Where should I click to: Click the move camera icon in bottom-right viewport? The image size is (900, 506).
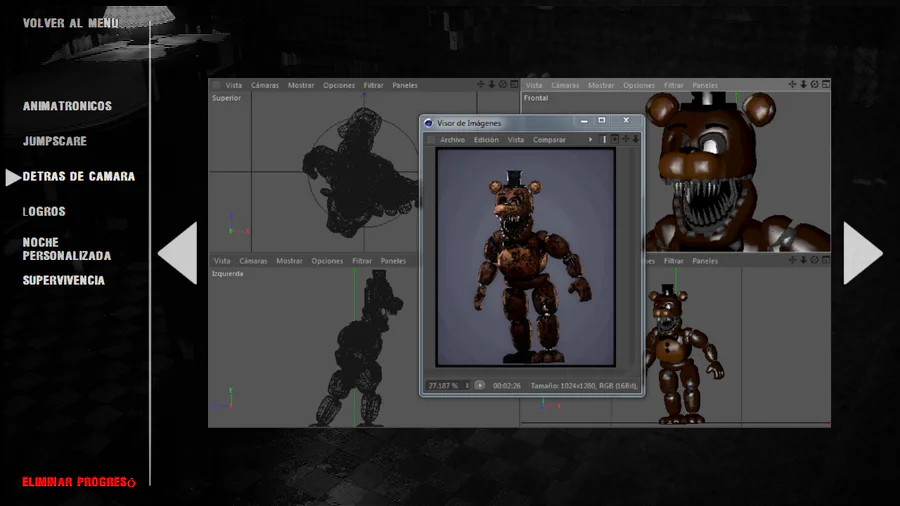point(792,260)
